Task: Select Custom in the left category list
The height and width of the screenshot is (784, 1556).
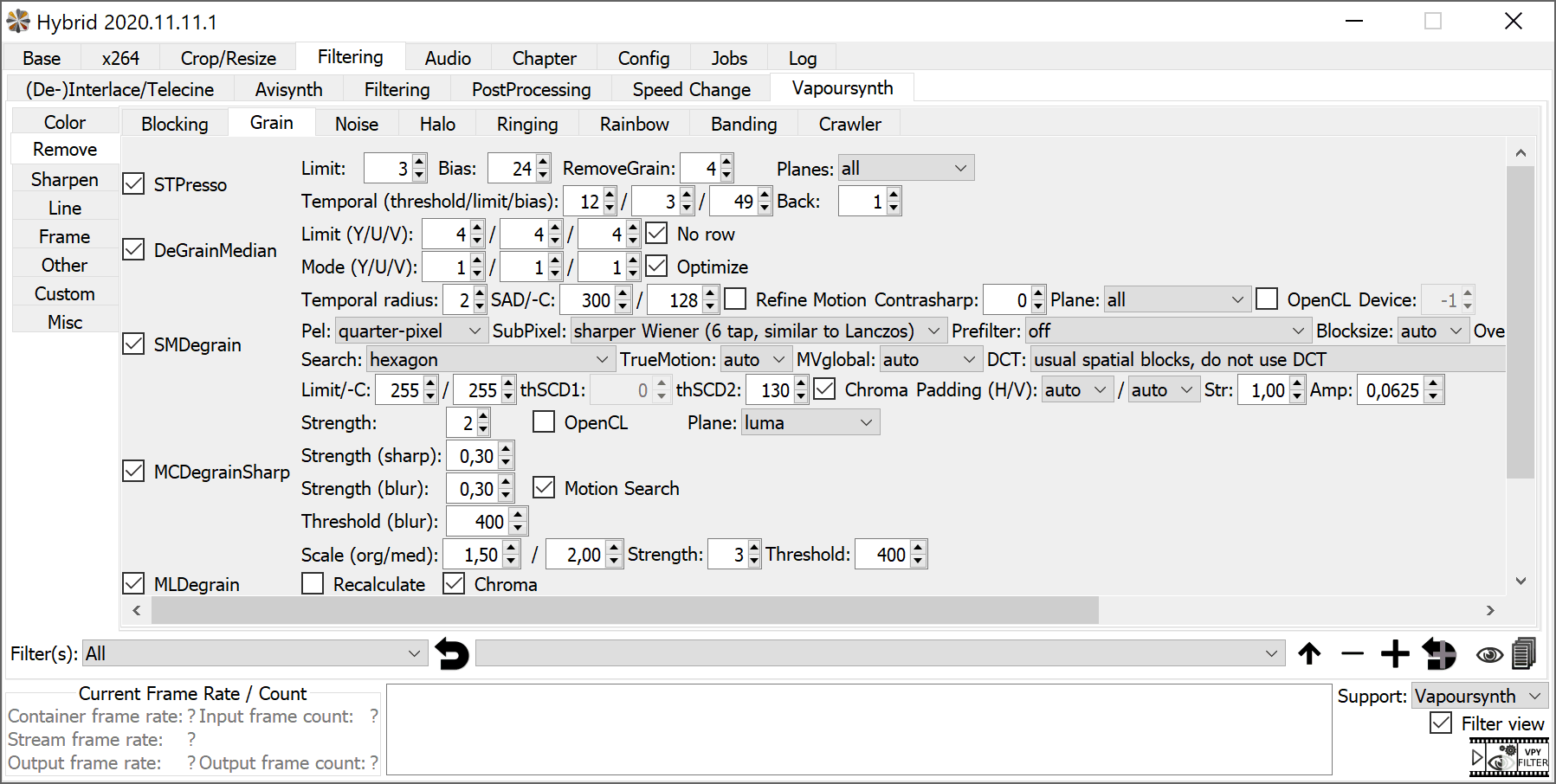Action: click(65, 293)
